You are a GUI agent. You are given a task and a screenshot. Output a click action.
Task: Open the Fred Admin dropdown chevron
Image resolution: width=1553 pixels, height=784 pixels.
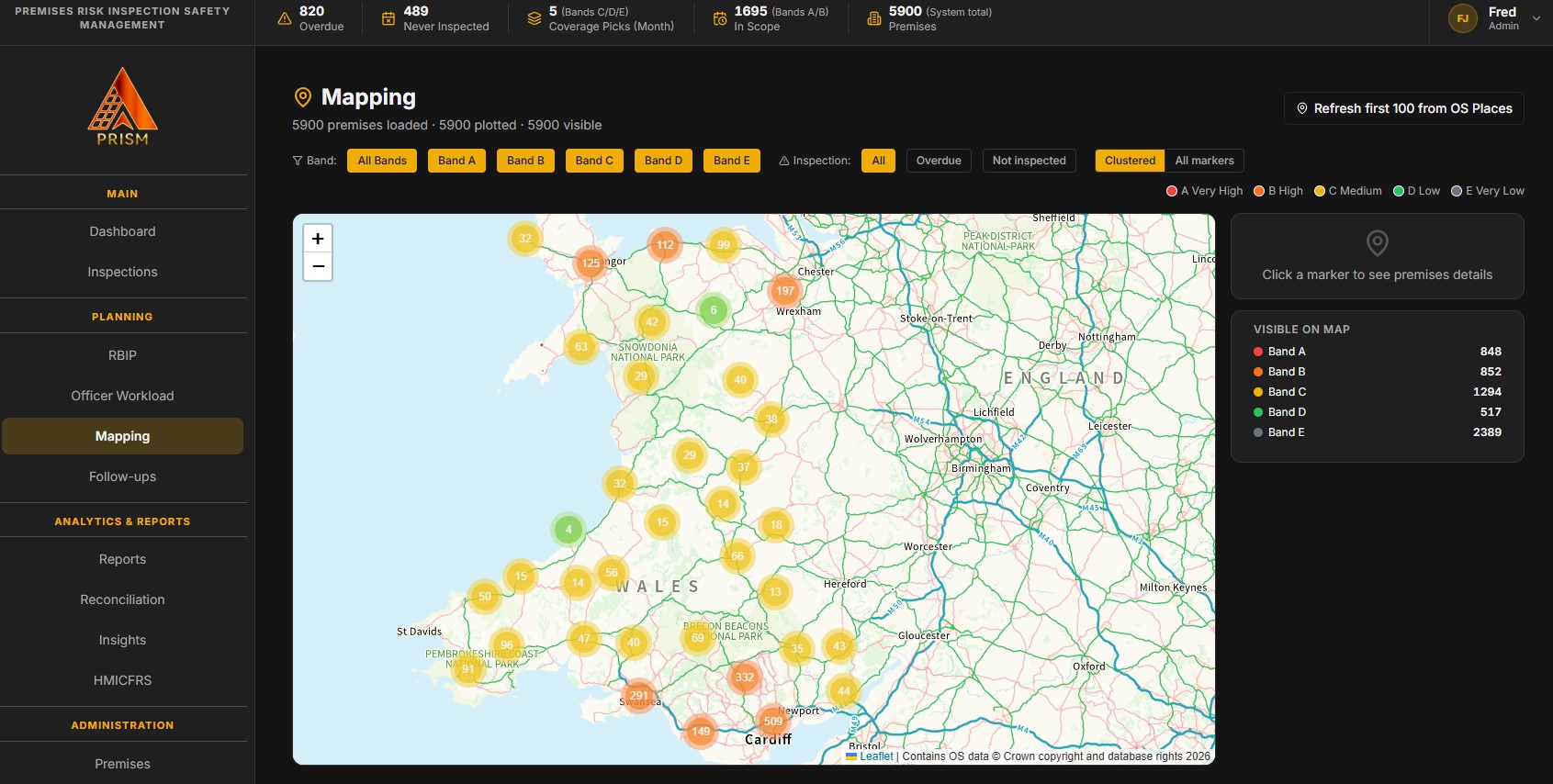[x=1536, y=18]
